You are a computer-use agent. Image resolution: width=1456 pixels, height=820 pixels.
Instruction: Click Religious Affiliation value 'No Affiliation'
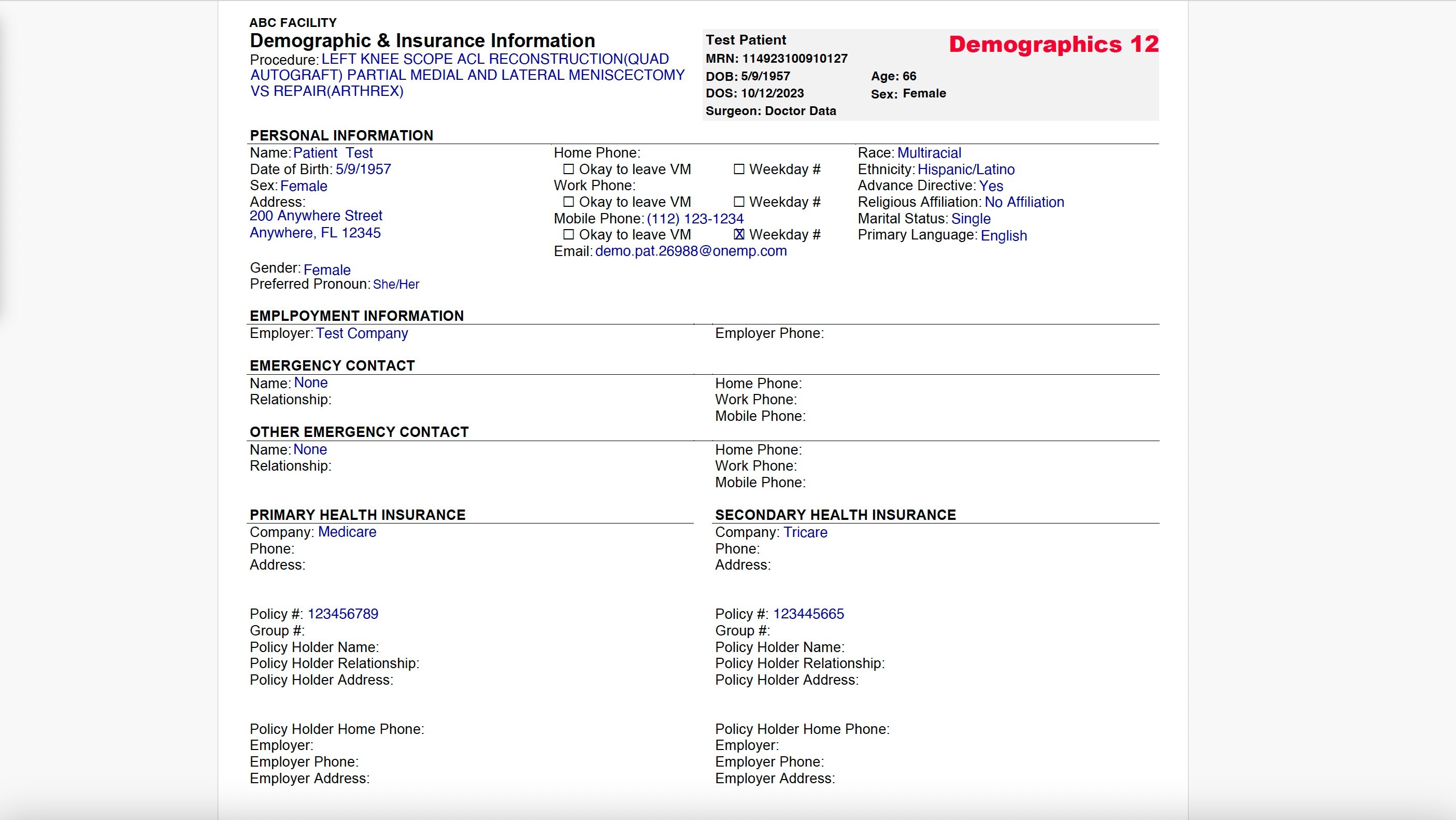(x=1024, y=202)
